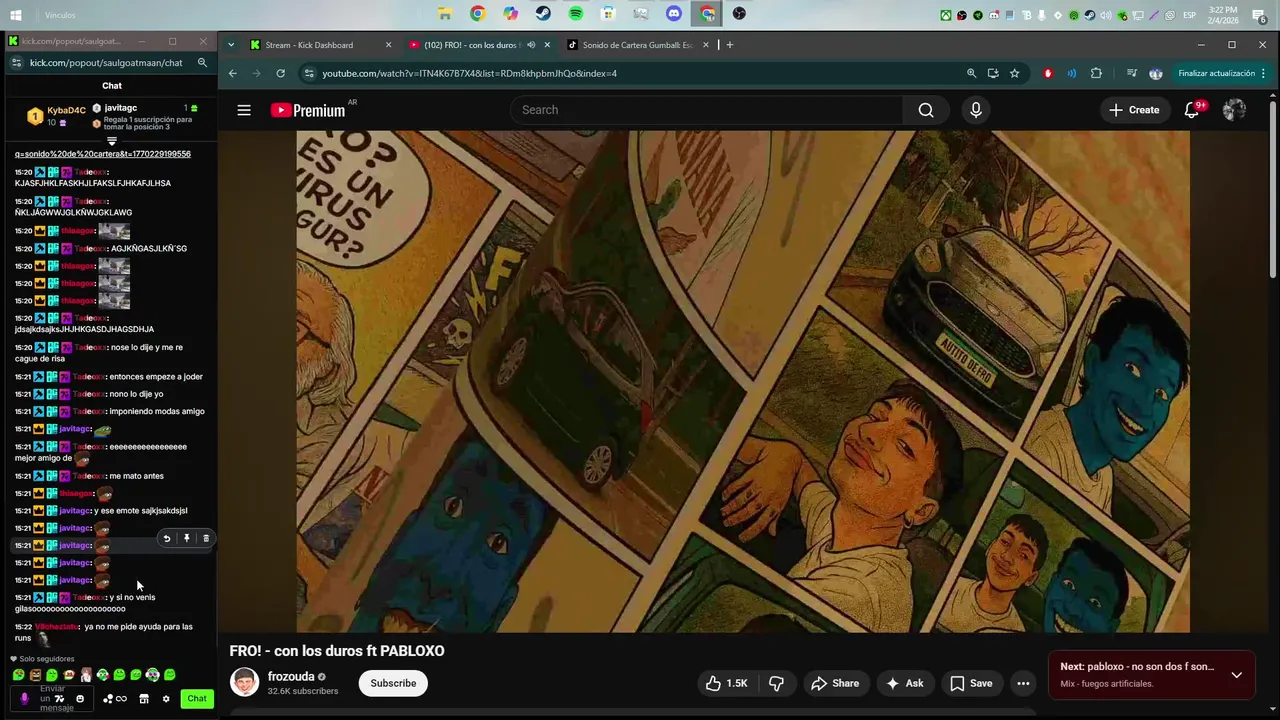Go back in the Chrome window
The image size is (1280, 720).
[x=232, y=73]
